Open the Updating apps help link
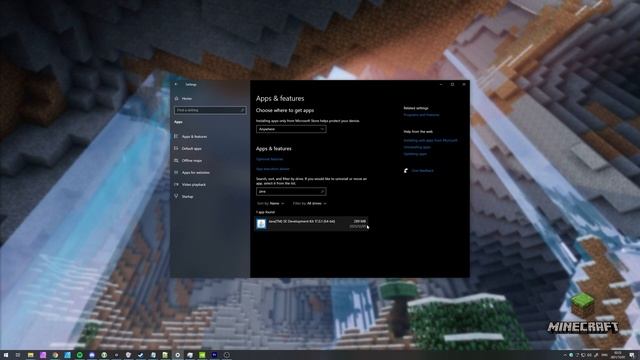 415,154
